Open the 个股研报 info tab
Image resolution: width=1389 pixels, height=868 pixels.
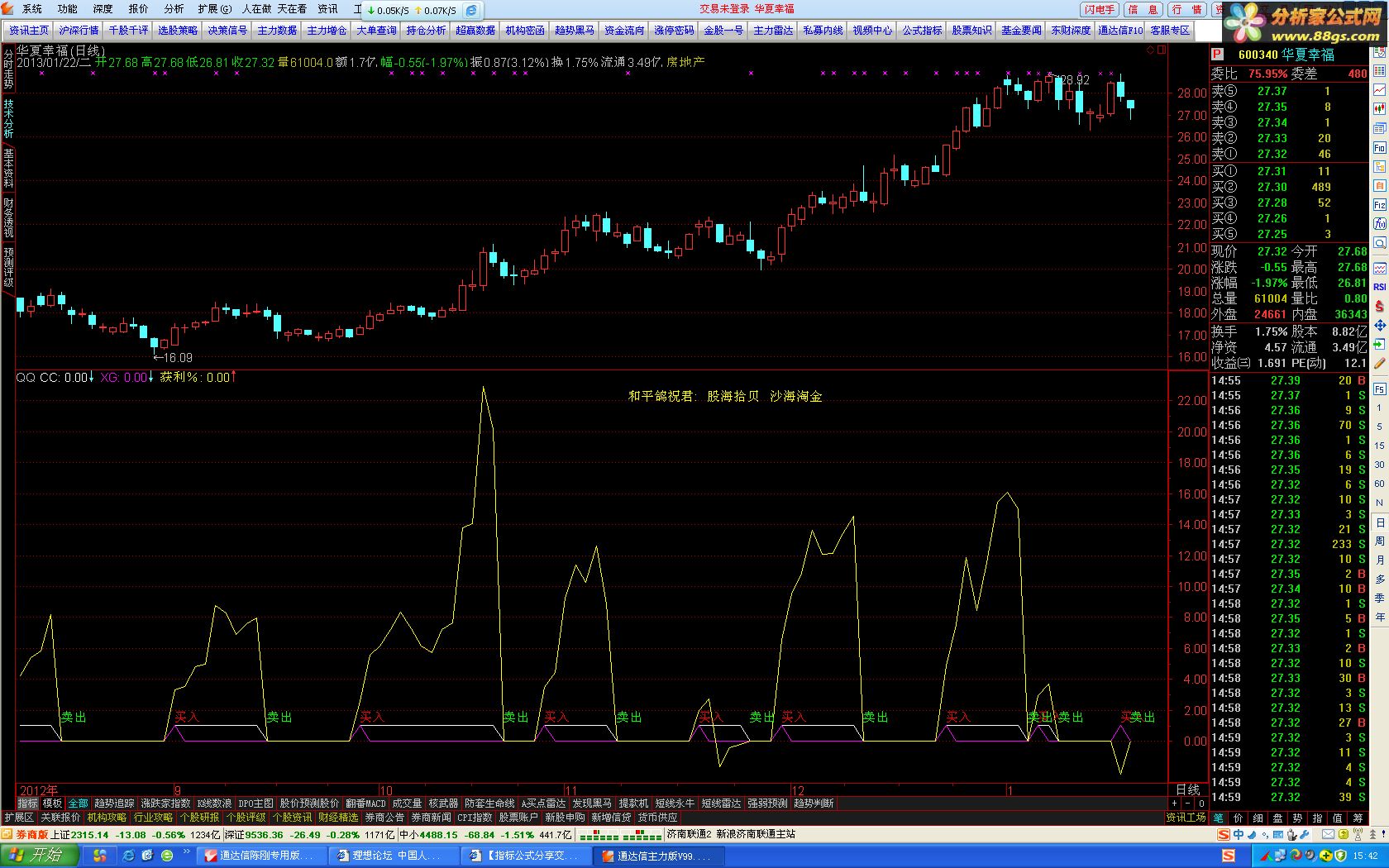(x=199, y=818)
